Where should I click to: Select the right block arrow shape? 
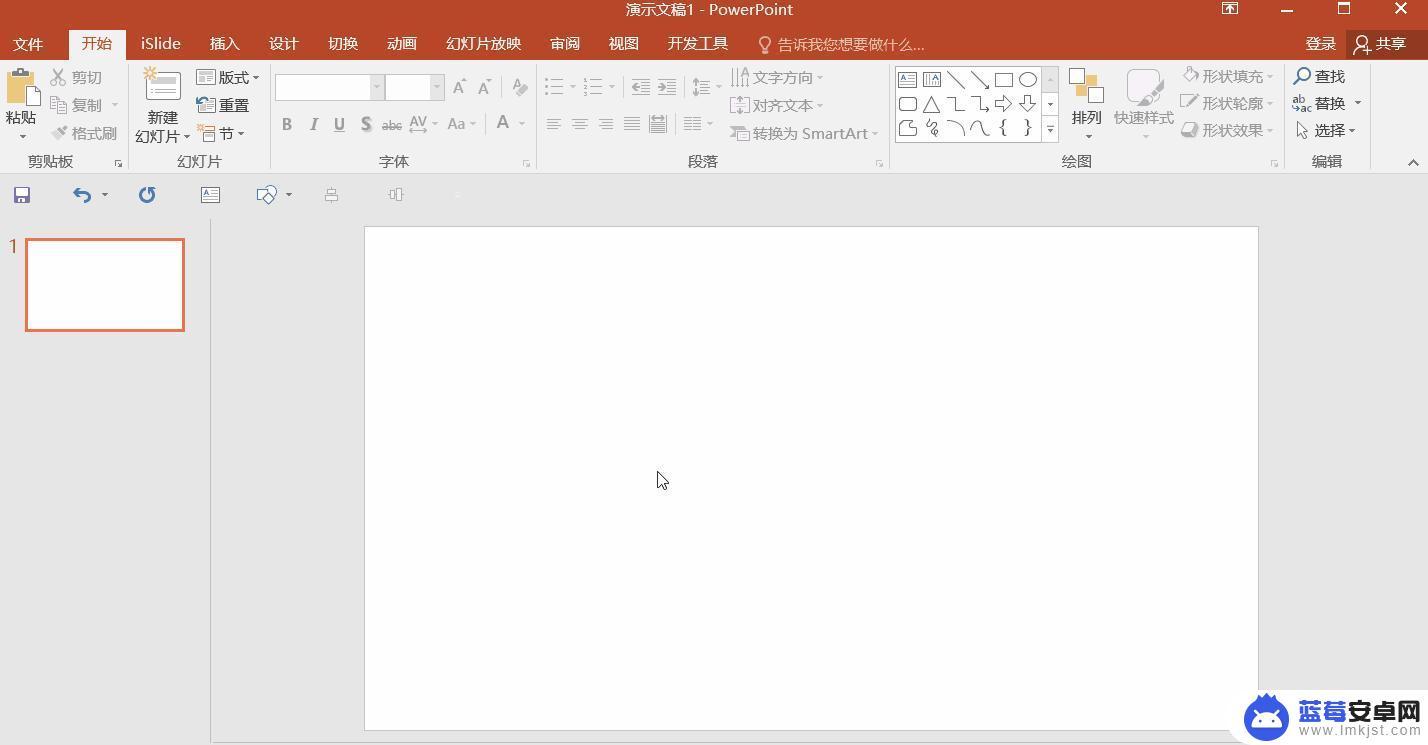(1004, 104)
